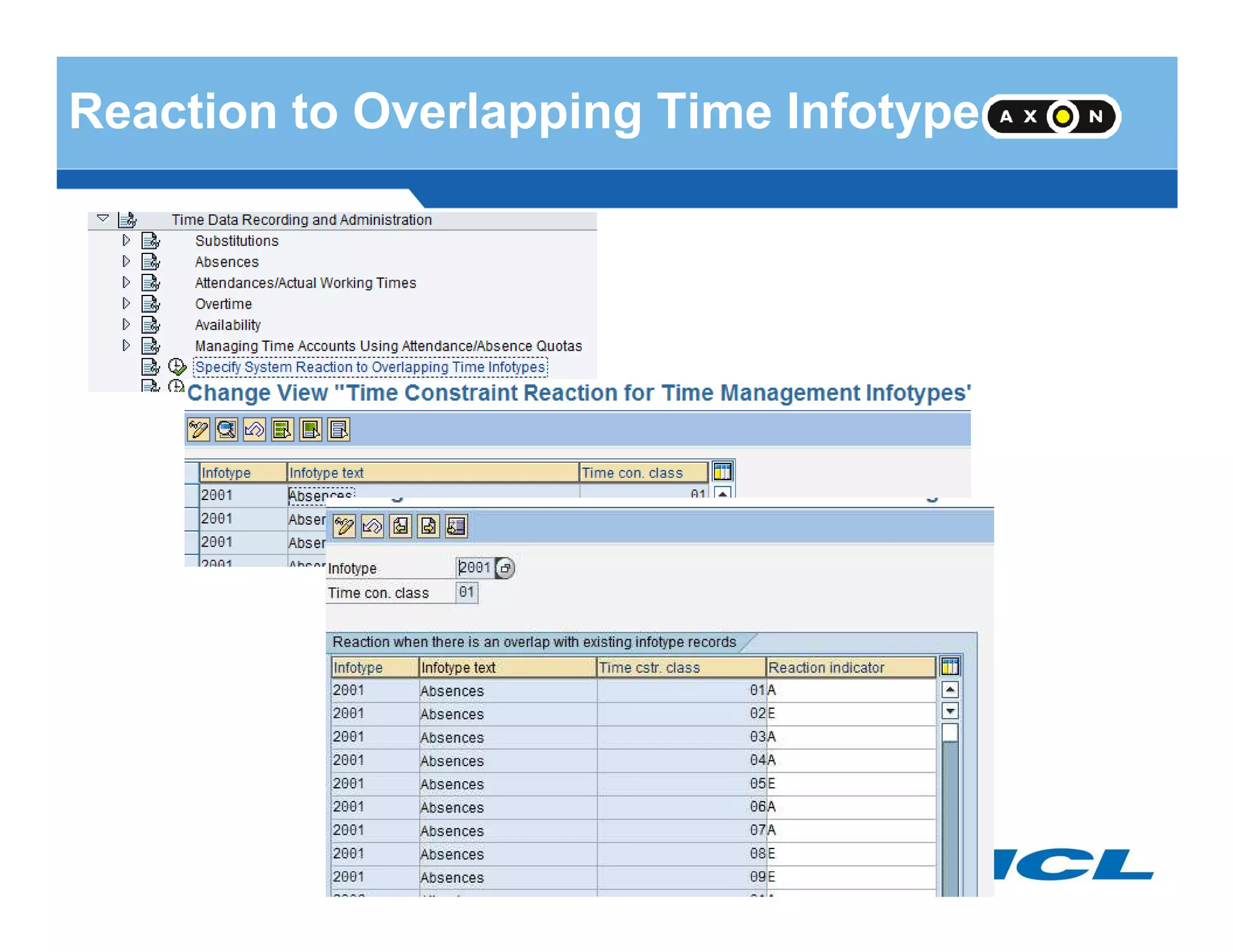Click the reaction table scrollbar thumb
The image size is (1233, 952).
pos(950,732)
